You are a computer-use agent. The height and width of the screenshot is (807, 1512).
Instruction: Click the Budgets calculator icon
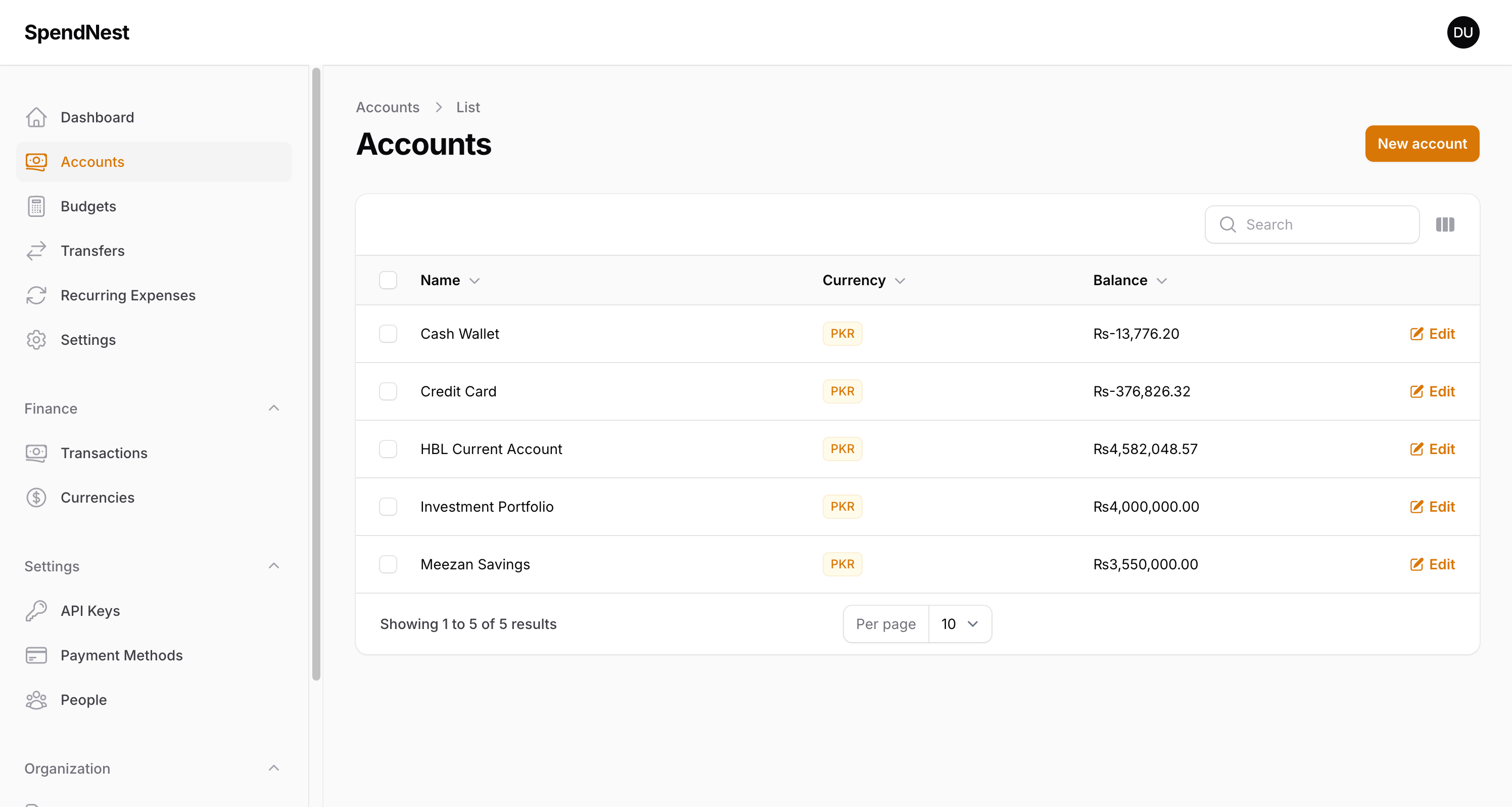coord(36,206)
